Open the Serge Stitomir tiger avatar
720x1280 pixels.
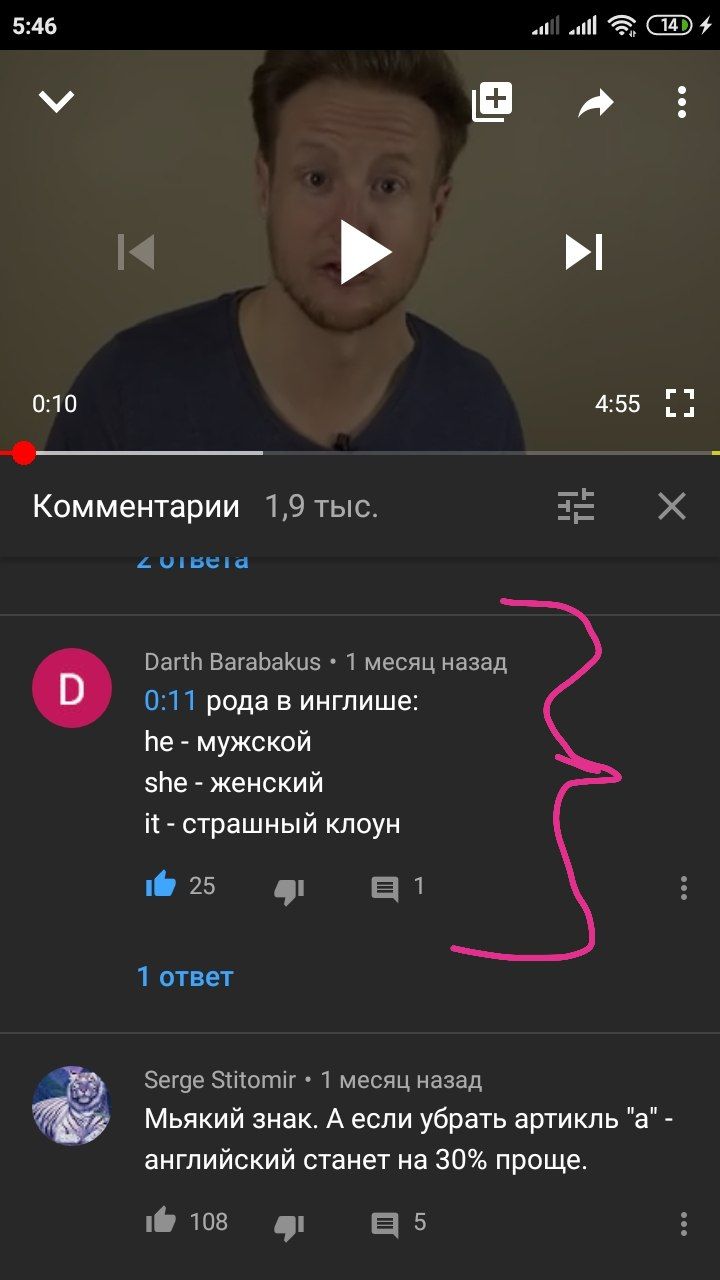71,1105
